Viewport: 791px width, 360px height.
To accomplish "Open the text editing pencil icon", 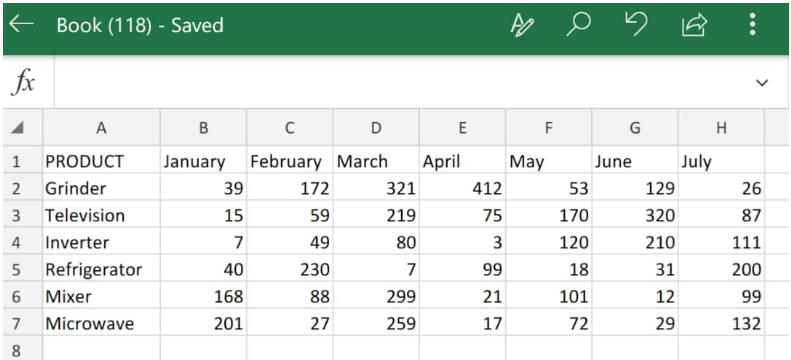I will pyautogui.click(x=522, y=25).
